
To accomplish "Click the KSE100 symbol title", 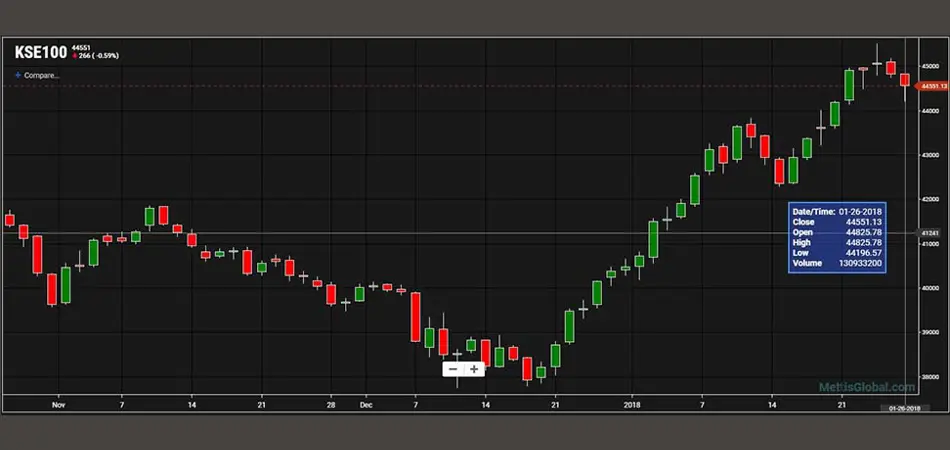I will click(x=38, y=52).
